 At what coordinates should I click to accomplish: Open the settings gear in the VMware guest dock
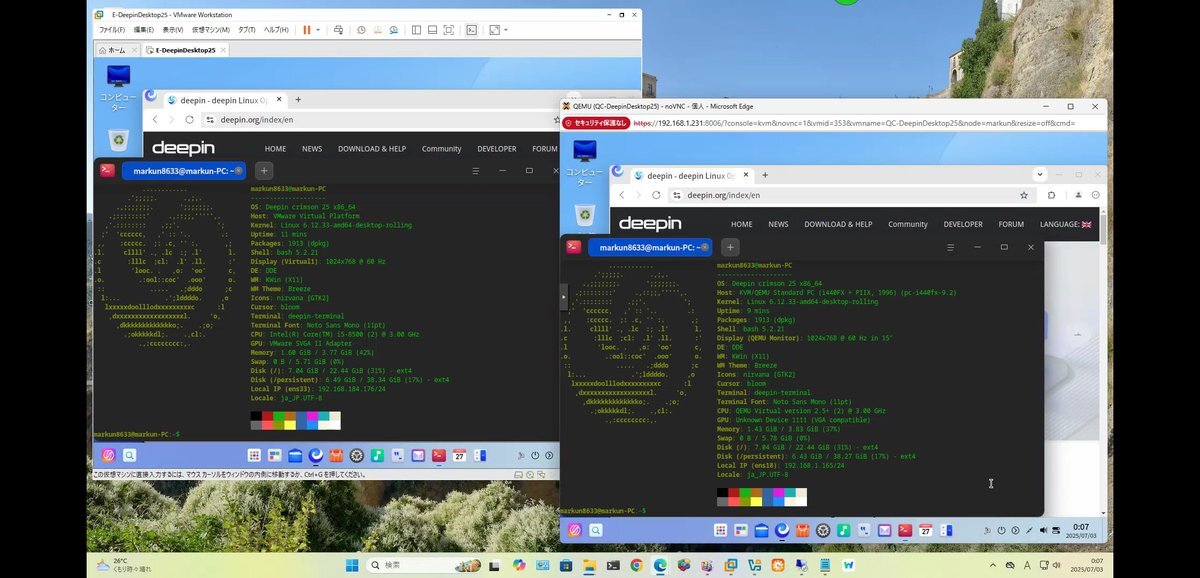[x=357, y=455]
